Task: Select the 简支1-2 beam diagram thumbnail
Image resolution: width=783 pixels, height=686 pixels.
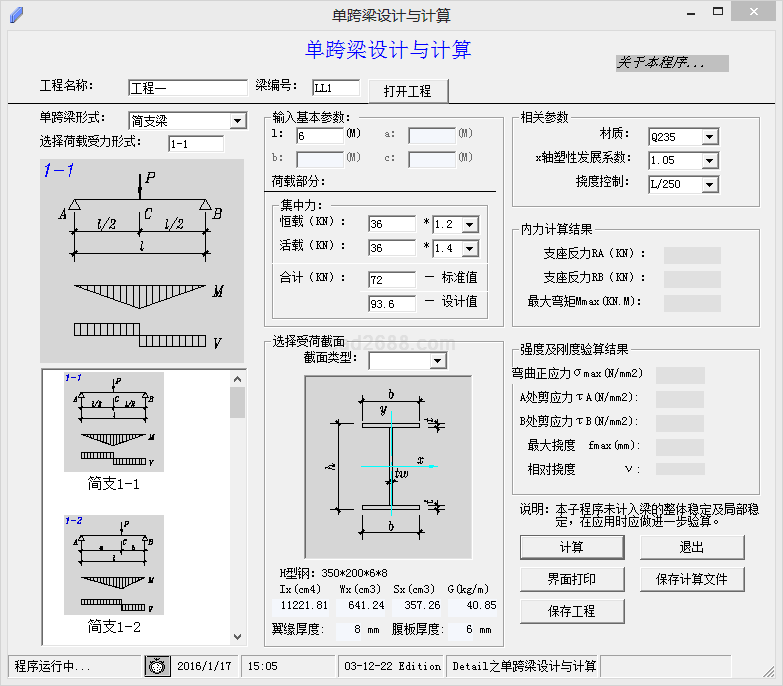Action: (113, 565)
